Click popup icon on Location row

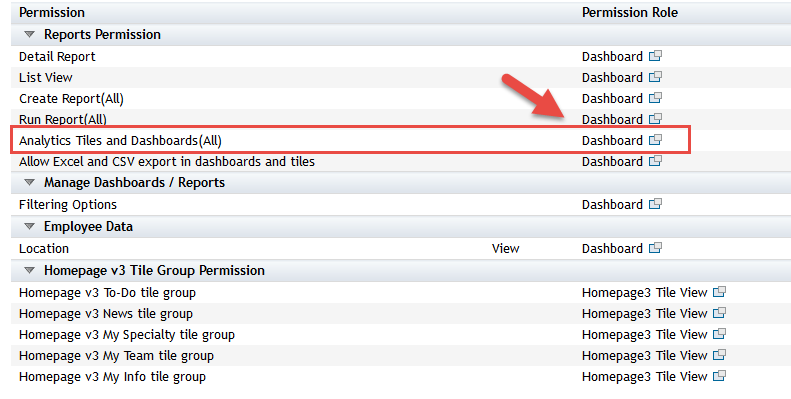(x=655, y=248)
